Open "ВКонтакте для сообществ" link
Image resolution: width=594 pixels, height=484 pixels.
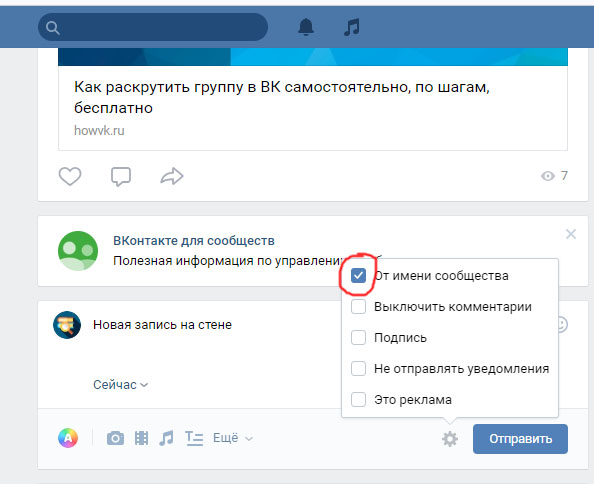(194, 240)
